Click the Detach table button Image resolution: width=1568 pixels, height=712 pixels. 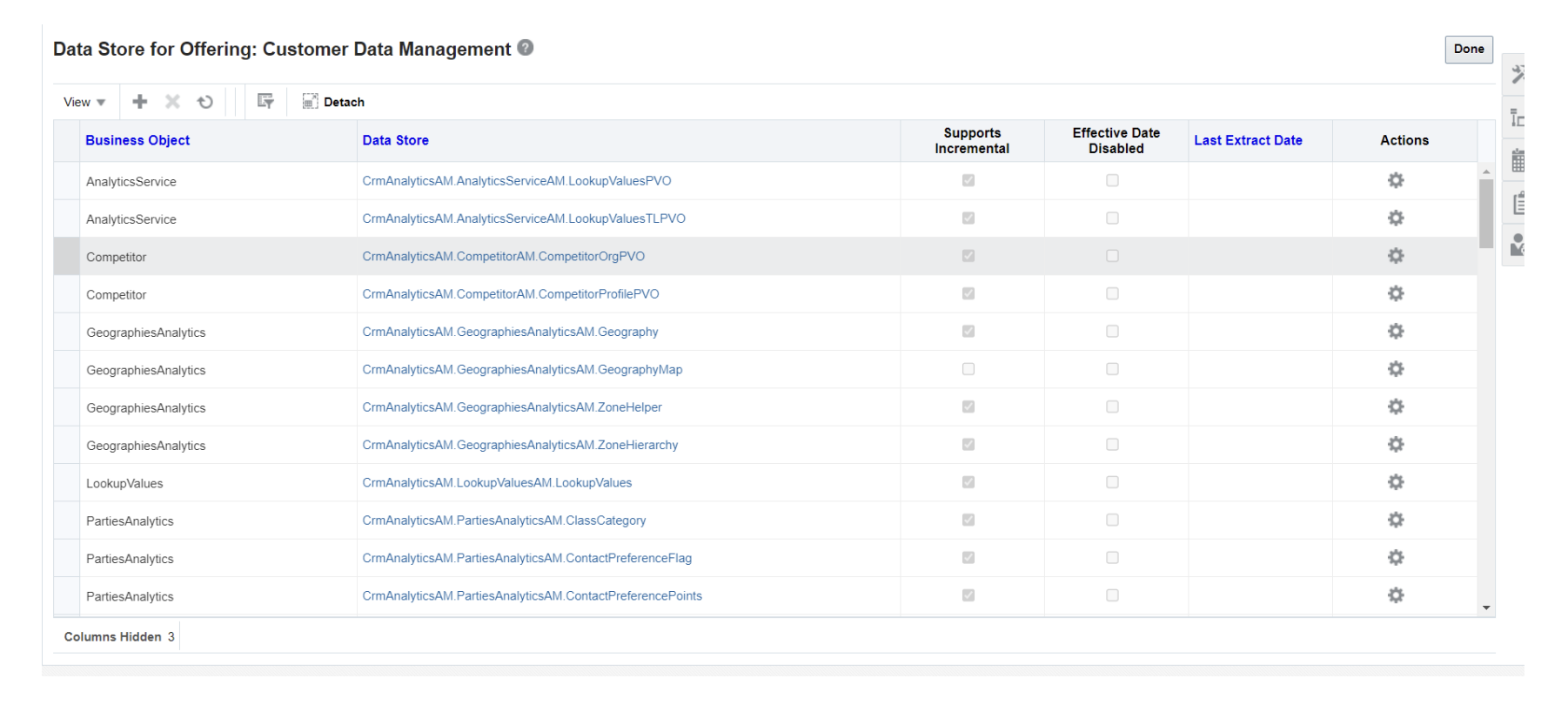pyautogui.click(x=333, y=102)
